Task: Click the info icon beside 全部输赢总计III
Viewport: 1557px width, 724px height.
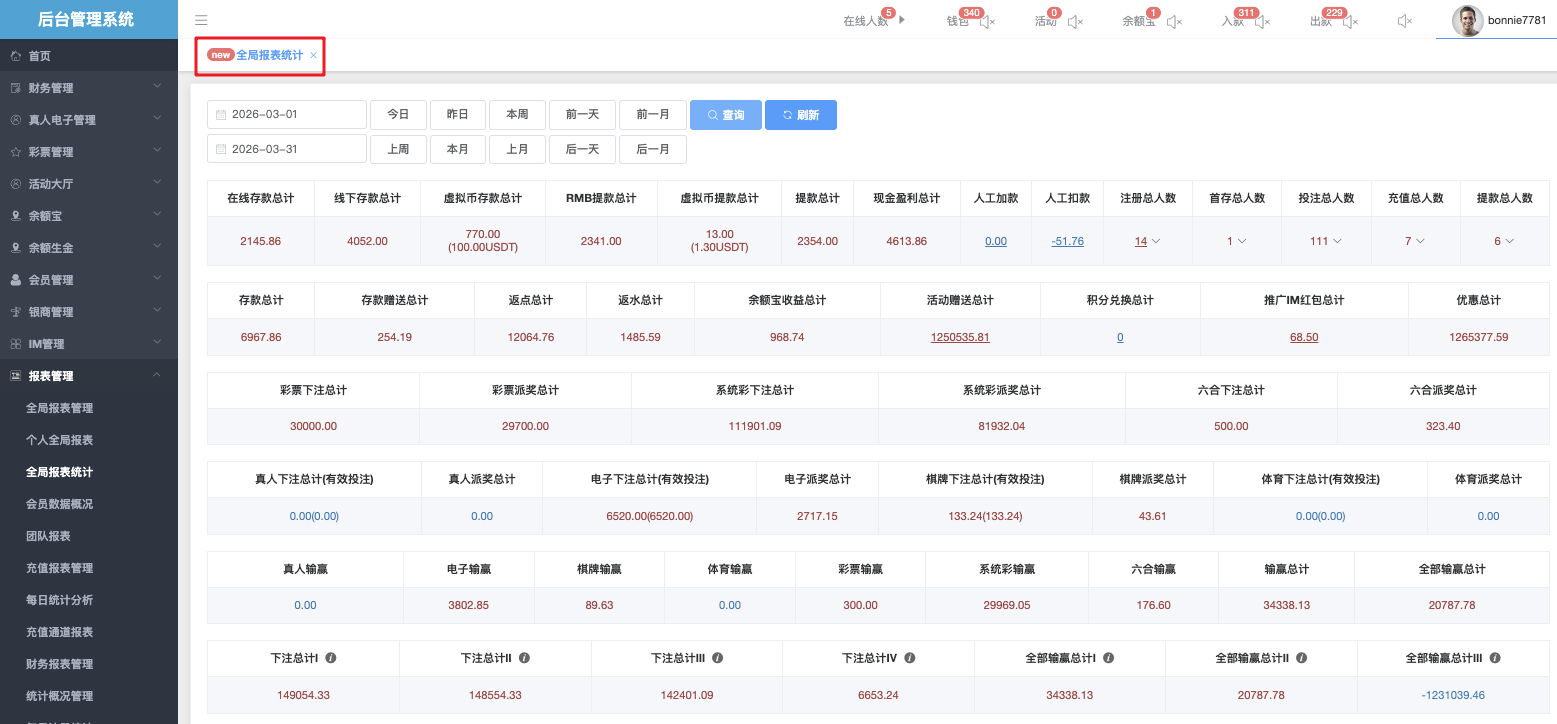Action: pyautogui.click(x=1493, y=658)
